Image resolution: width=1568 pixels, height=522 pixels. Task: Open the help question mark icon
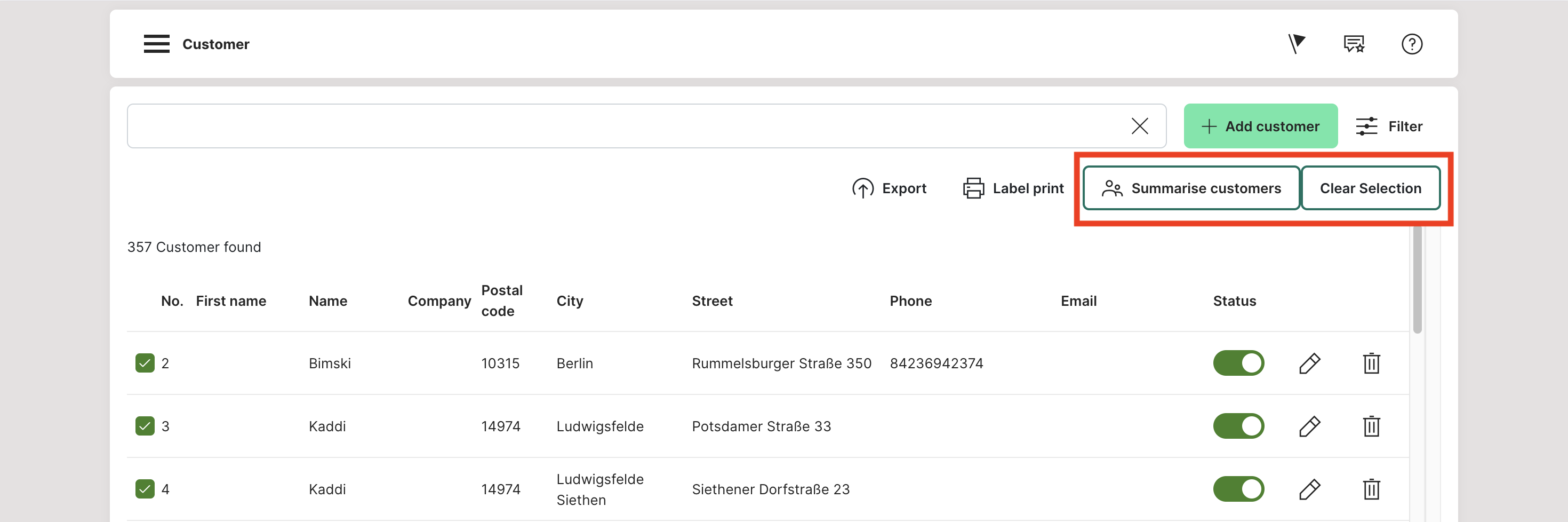1411,44
